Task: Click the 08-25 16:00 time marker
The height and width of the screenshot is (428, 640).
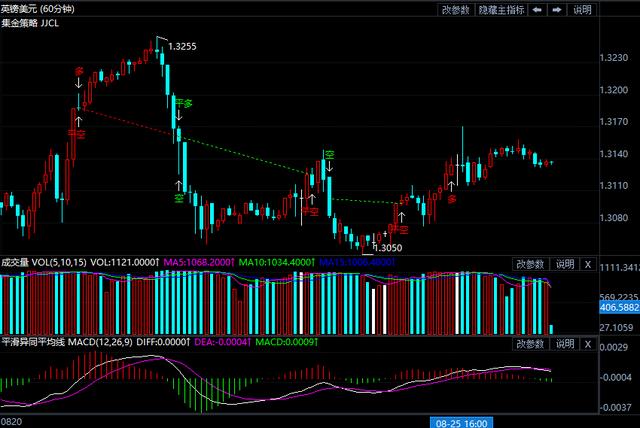Action: tap(463, 421)
